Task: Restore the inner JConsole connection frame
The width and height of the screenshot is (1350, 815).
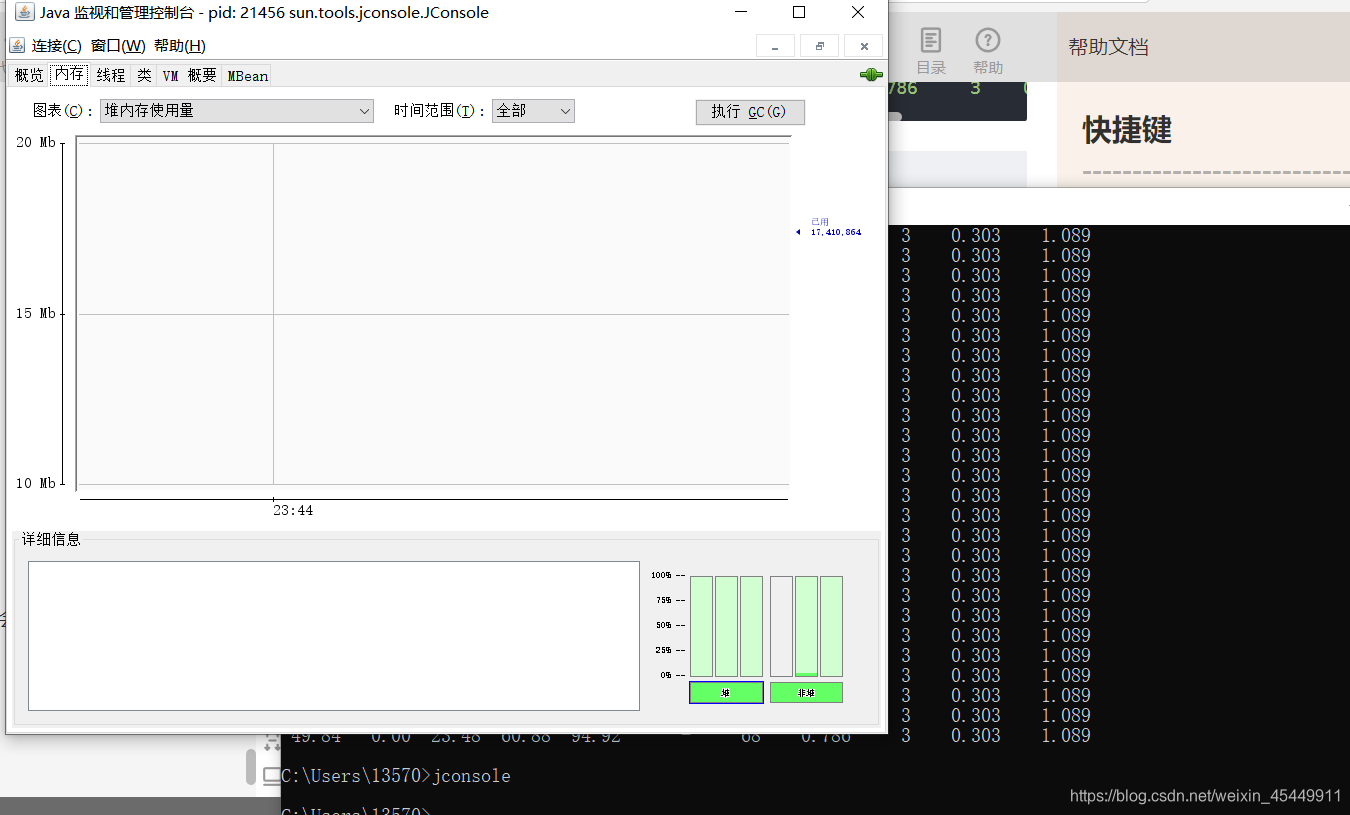Action: point(819,46)
